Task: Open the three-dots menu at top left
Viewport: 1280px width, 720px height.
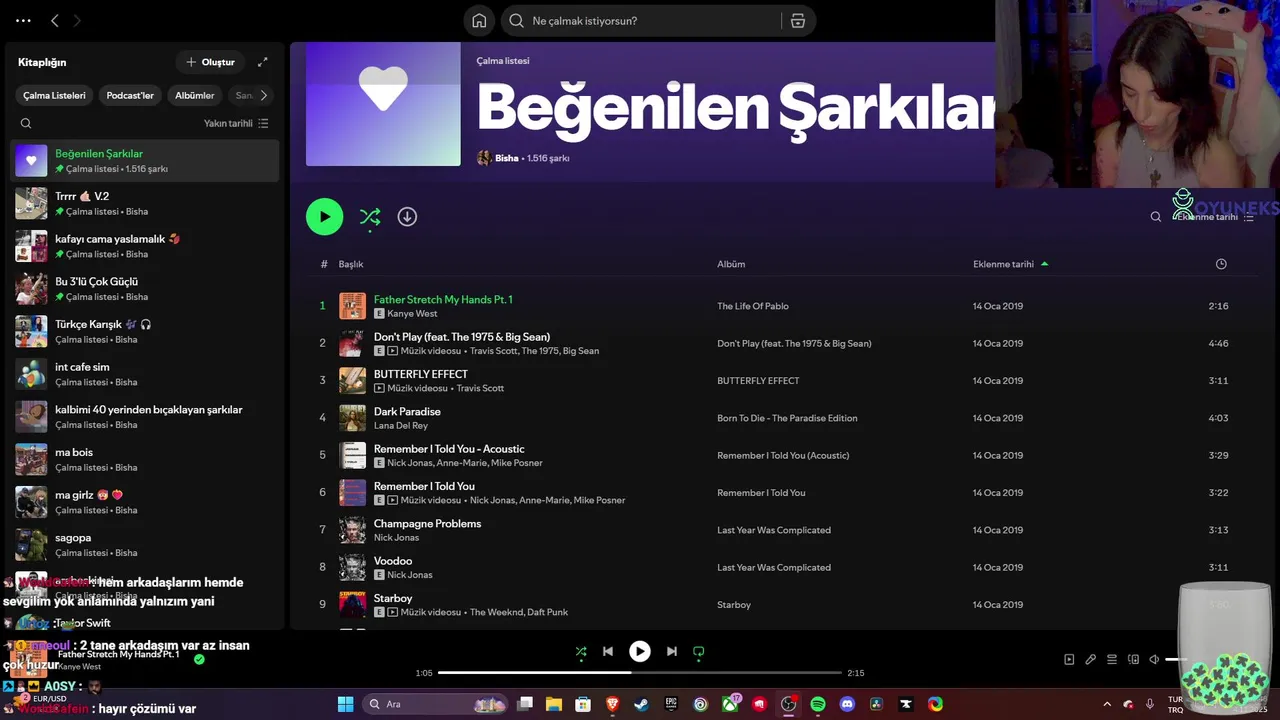Action: pos(23,21)
